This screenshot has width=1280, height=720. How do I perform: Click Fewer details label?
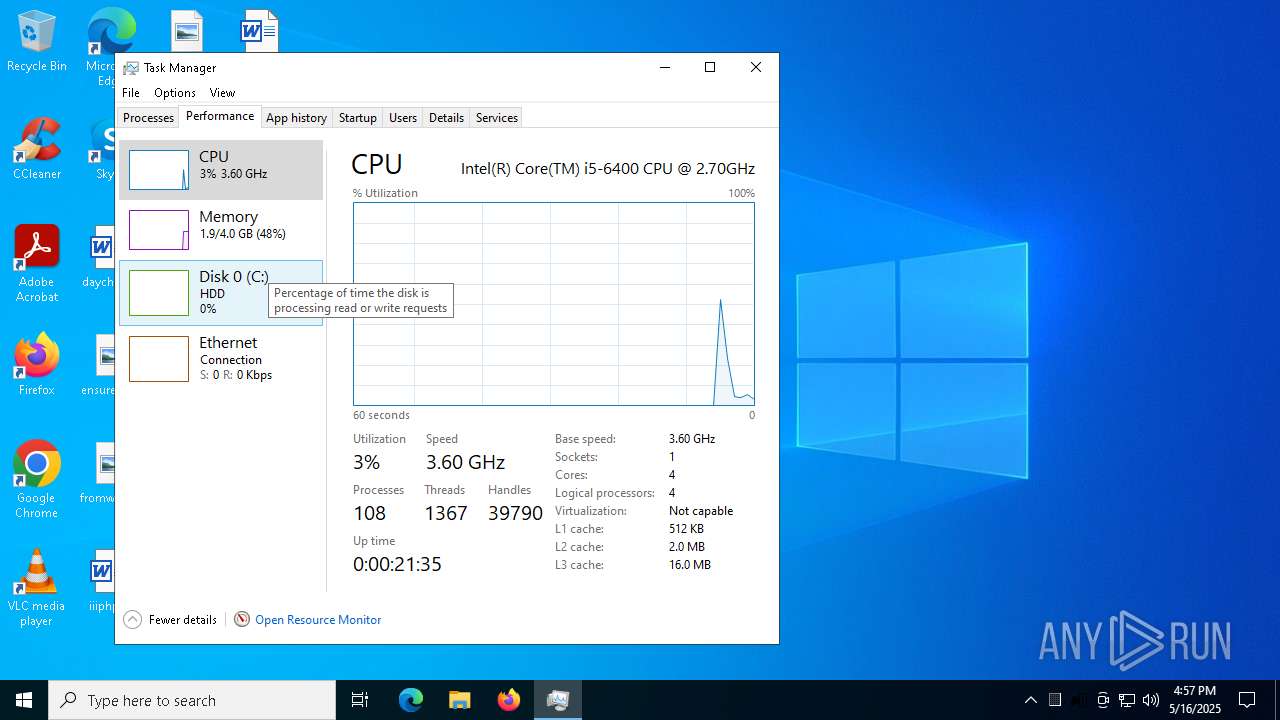(182, 620)
